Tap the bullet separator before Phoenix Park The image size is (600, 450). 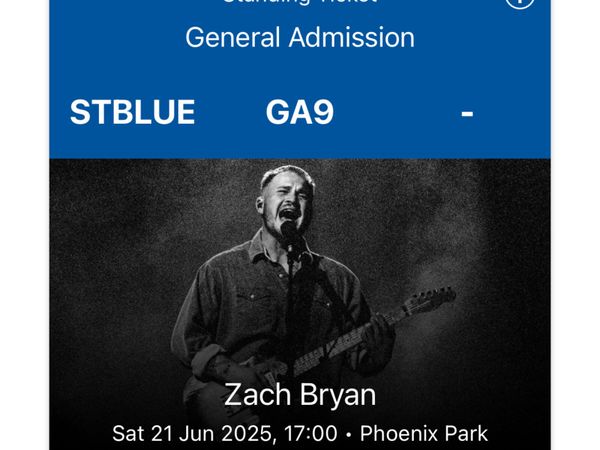(x=349, y=435)
